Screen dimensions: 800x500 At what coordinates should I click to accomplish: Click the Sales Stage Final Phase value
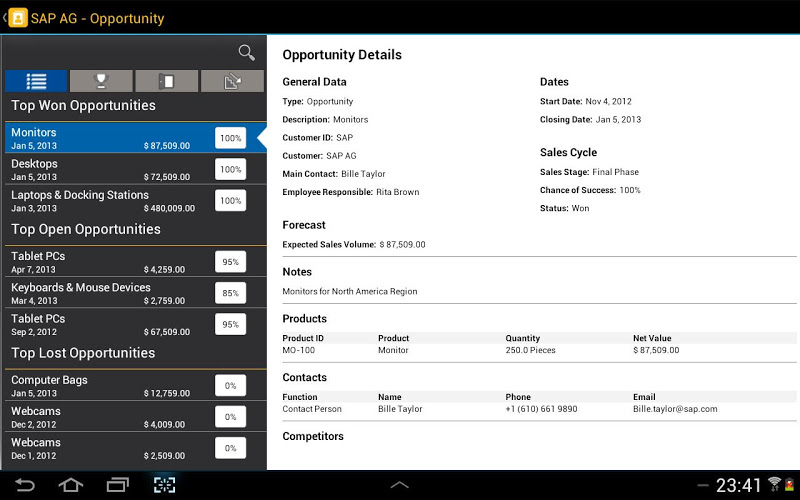(615, 172)
